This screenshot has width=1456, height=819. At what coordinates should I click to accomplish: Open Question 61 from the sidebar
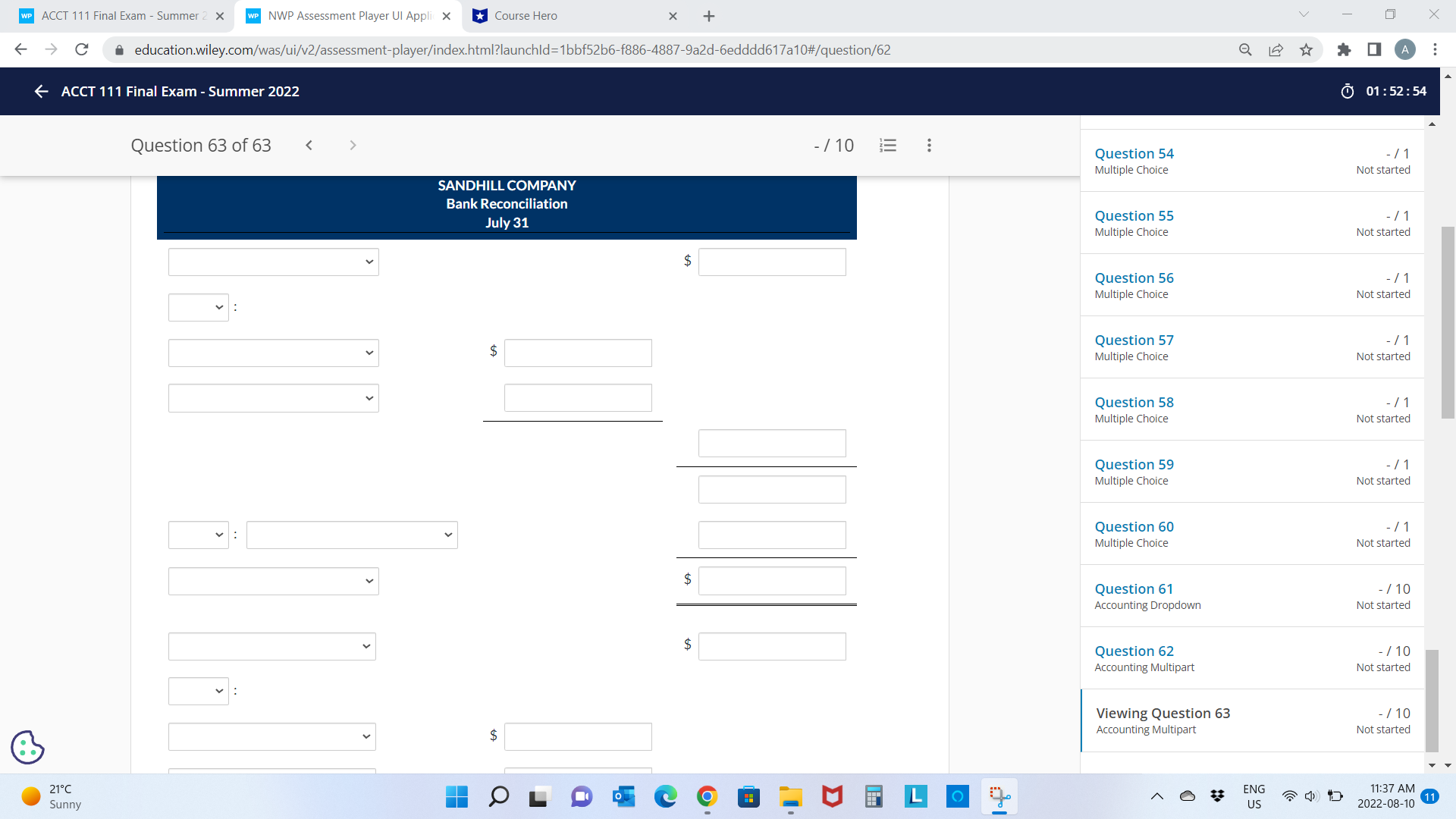pos(1133,588)
